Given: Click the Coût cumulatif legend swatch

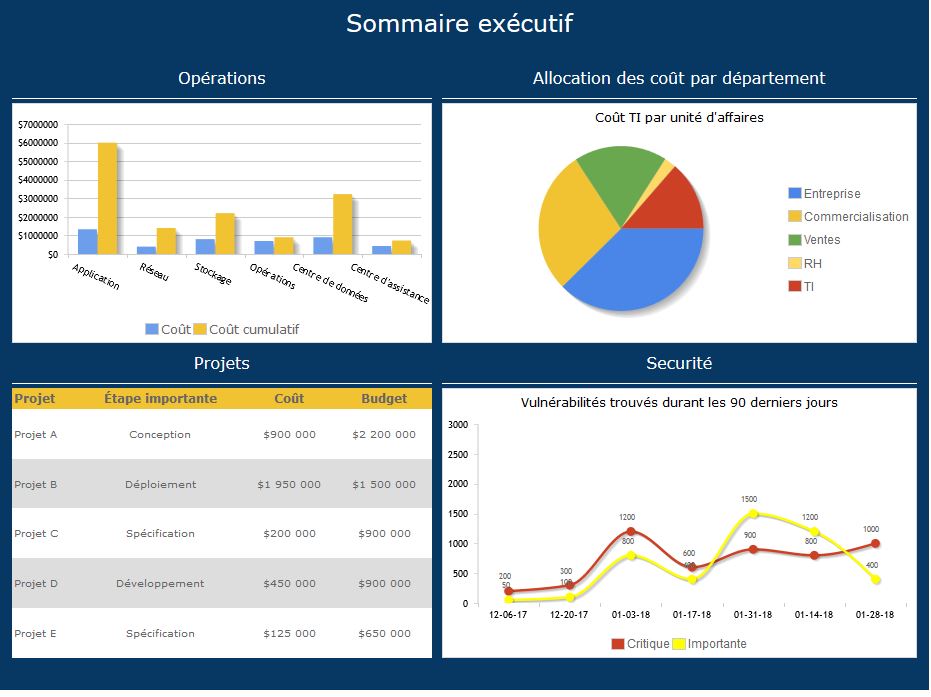Looking at the screenshot, I should pyautogui.click(x=200, y=329).
